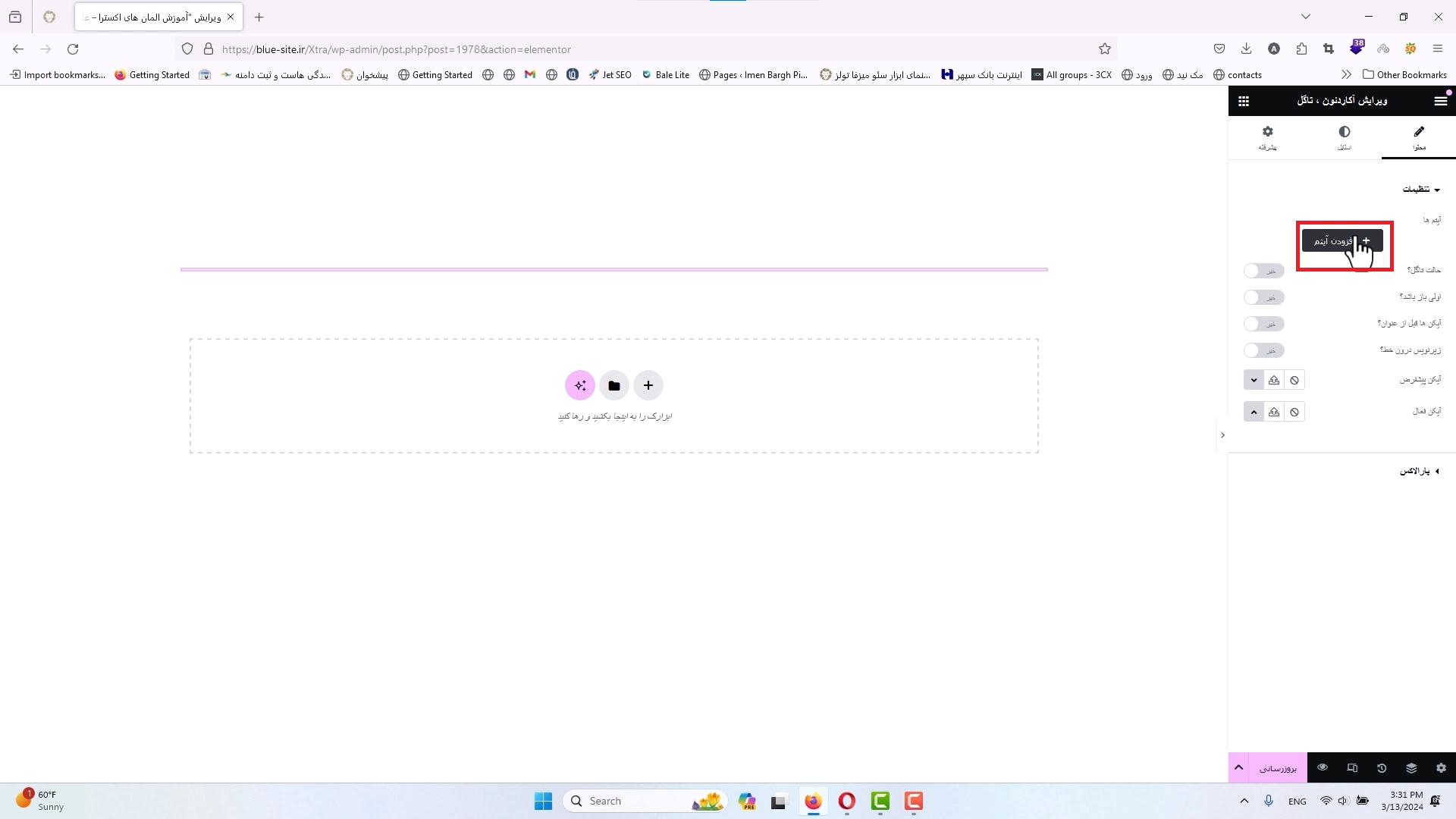Click the بروزرسانی update button
Screen dimensions: 1456x819
pos(1278,767)
